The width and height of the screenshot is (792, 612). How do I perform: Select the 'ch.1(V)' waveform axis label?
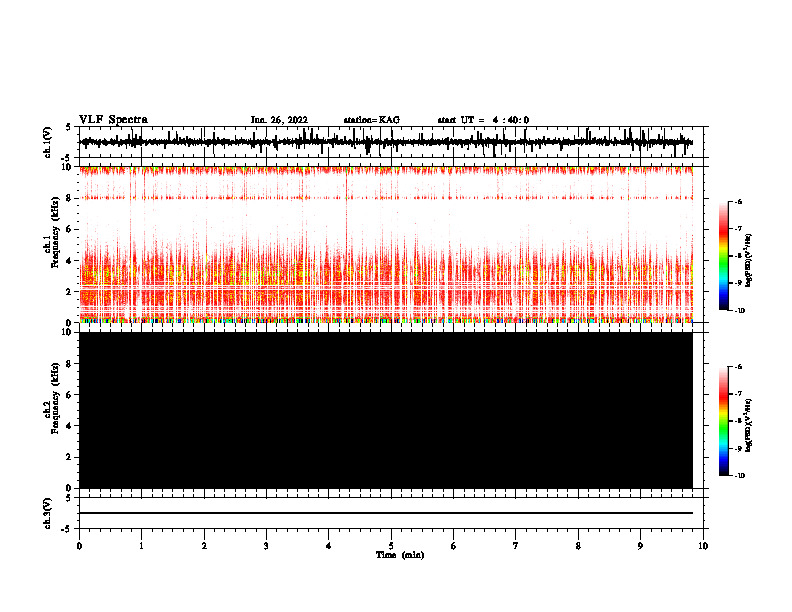(x=47, y=142)
